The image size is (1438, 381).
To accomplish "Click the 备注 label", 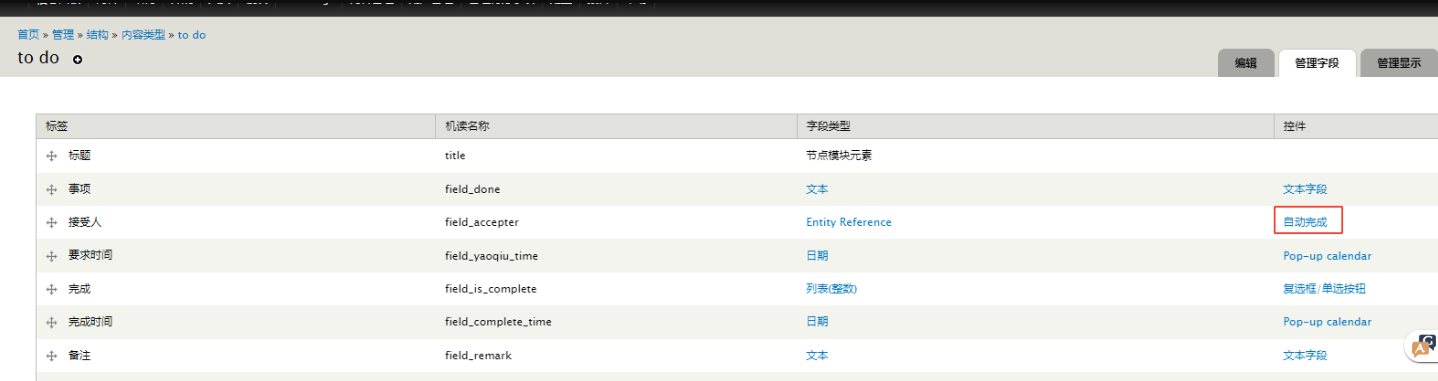I will pyautogui.click(x=79, y=355).
